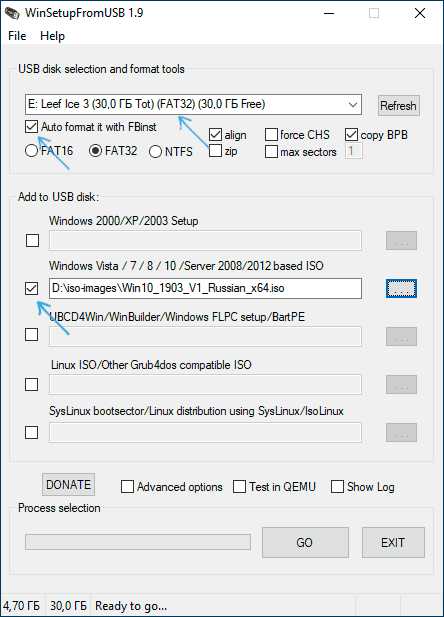The width and height of the screenshot is (444, 617).
Task: Enable the Windows 2000/XP/2003 Setup checkbox
Action: 32,240
